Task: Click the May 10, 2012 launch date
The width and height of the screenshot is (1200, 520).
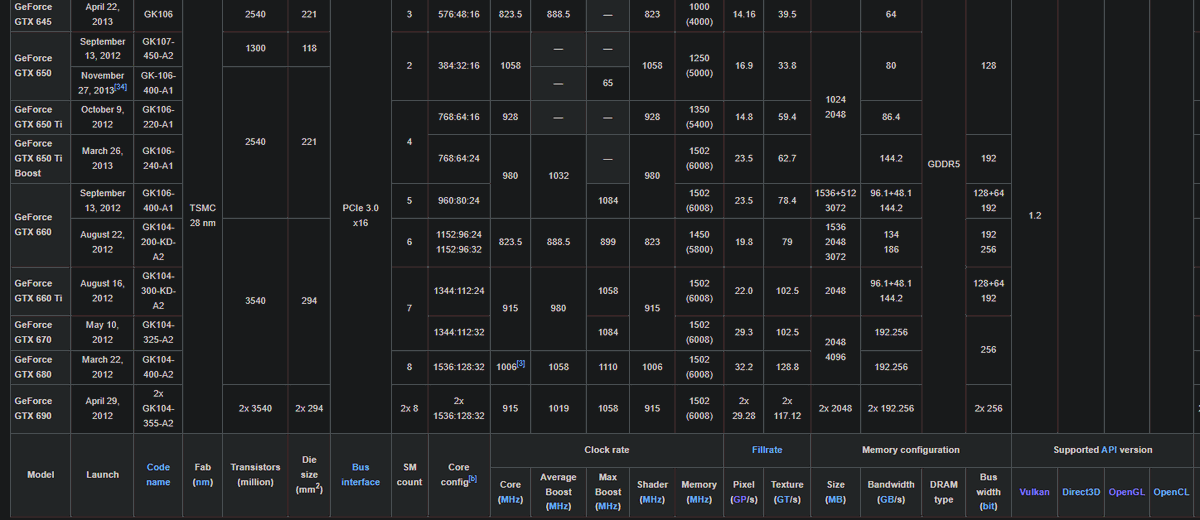Action: pyautogui.click(x=101, y=333)
